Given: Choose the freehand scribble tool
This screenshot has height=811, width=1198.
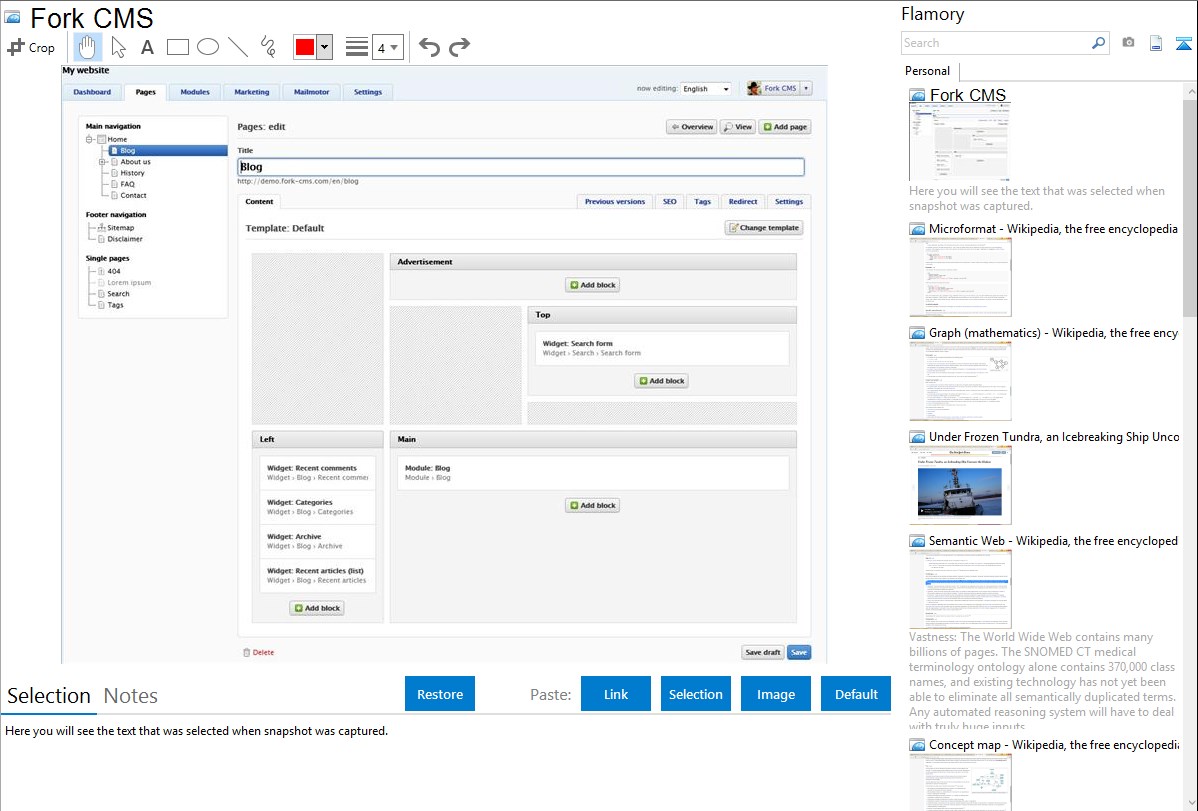Looking at the screenshot, I should point(268,47).
